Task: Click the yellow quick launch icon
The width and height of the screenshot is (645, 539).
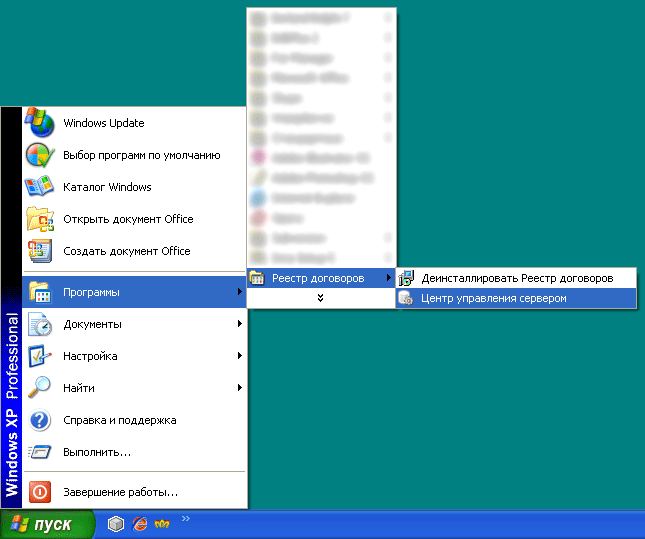Action: (x=162, y=524)
